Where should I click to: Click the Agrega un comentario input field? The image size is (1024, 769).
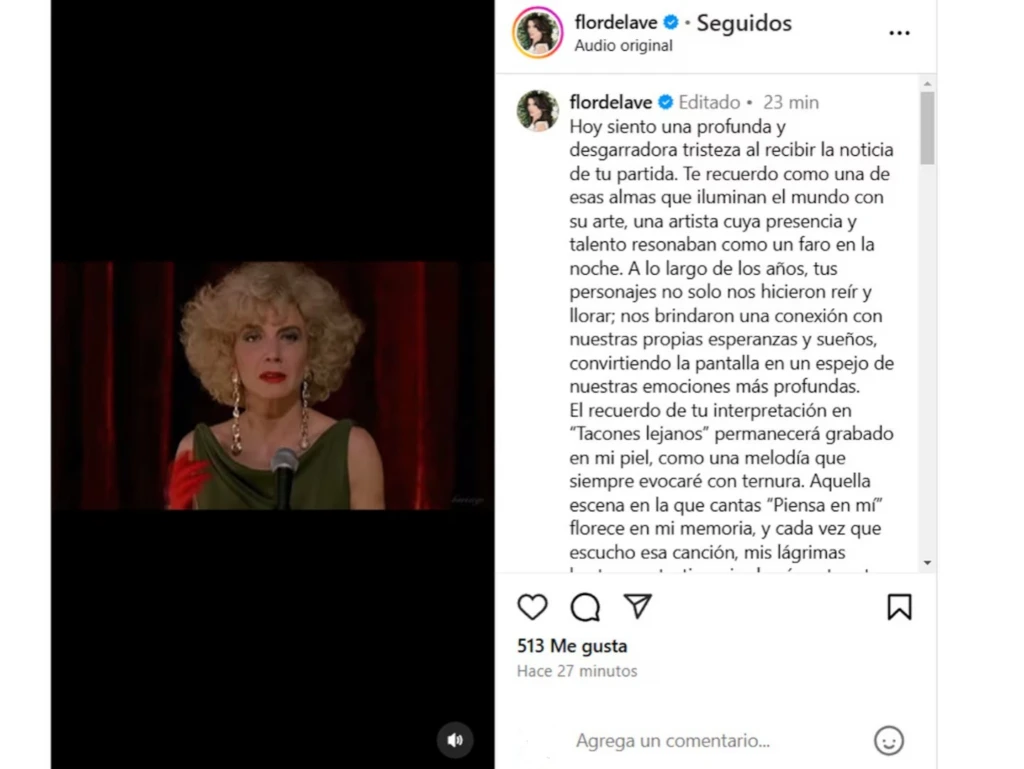click(x=673, y=741)
